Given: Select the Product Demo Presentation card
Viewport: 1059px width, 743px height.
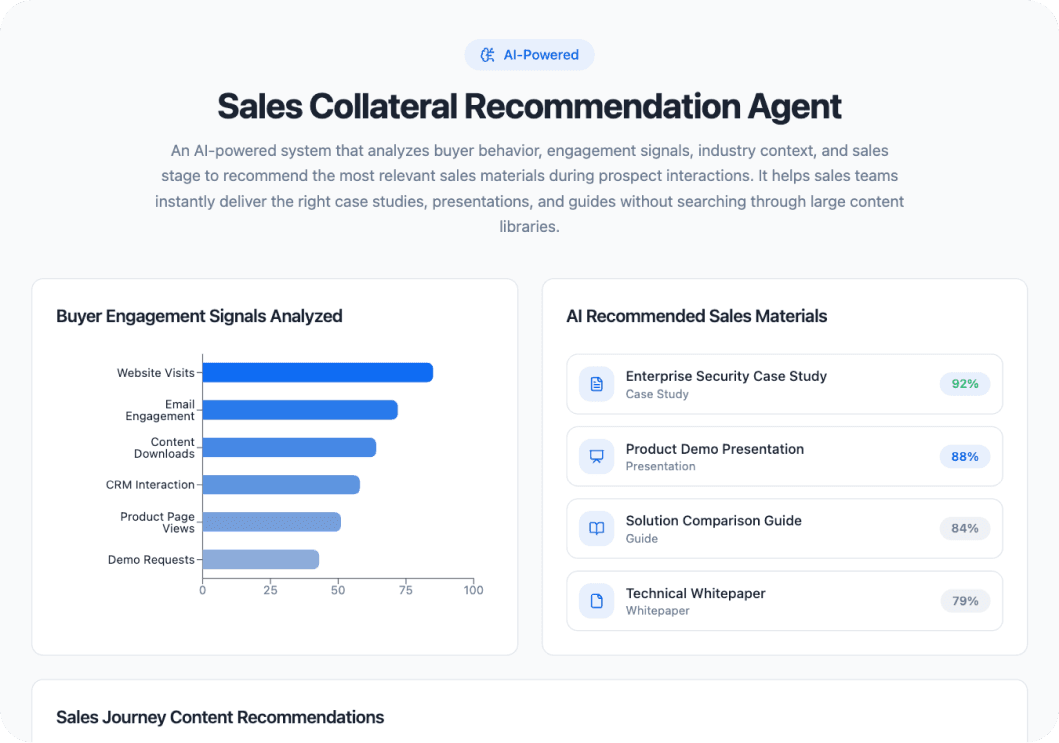Looking at the screenshot, I should click(784, 456).
